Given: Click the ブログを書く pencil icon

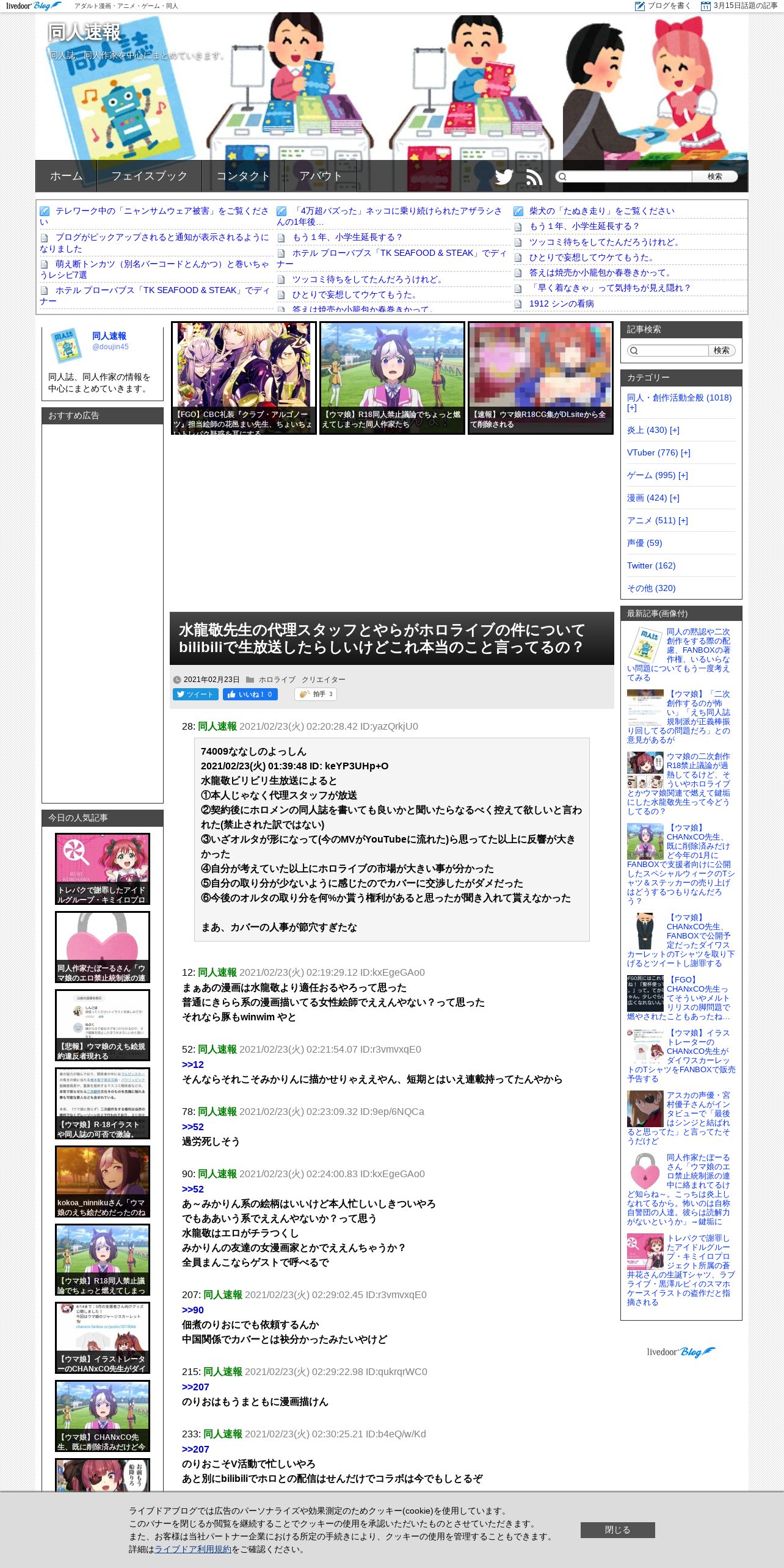Looking at the screenshot, I should pyautogui.click(x=639, y=5).
